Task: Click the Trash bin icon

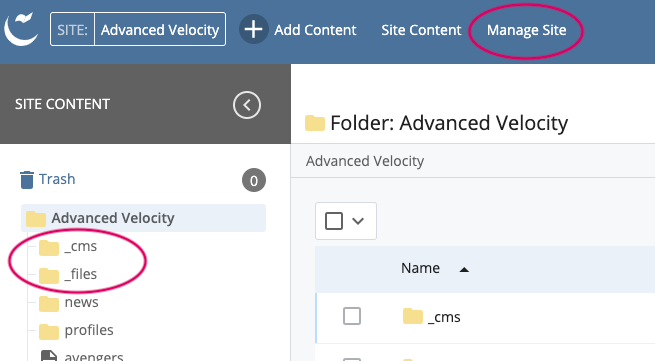Action: pyautogui.click(x=27, y=180)
